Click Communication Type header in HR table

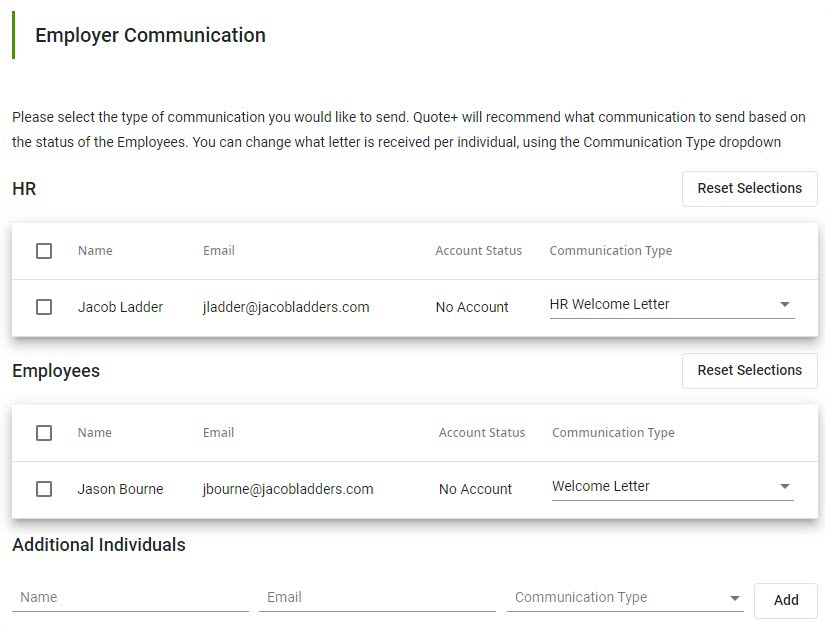pyautogui.click(x=611, y=251)
